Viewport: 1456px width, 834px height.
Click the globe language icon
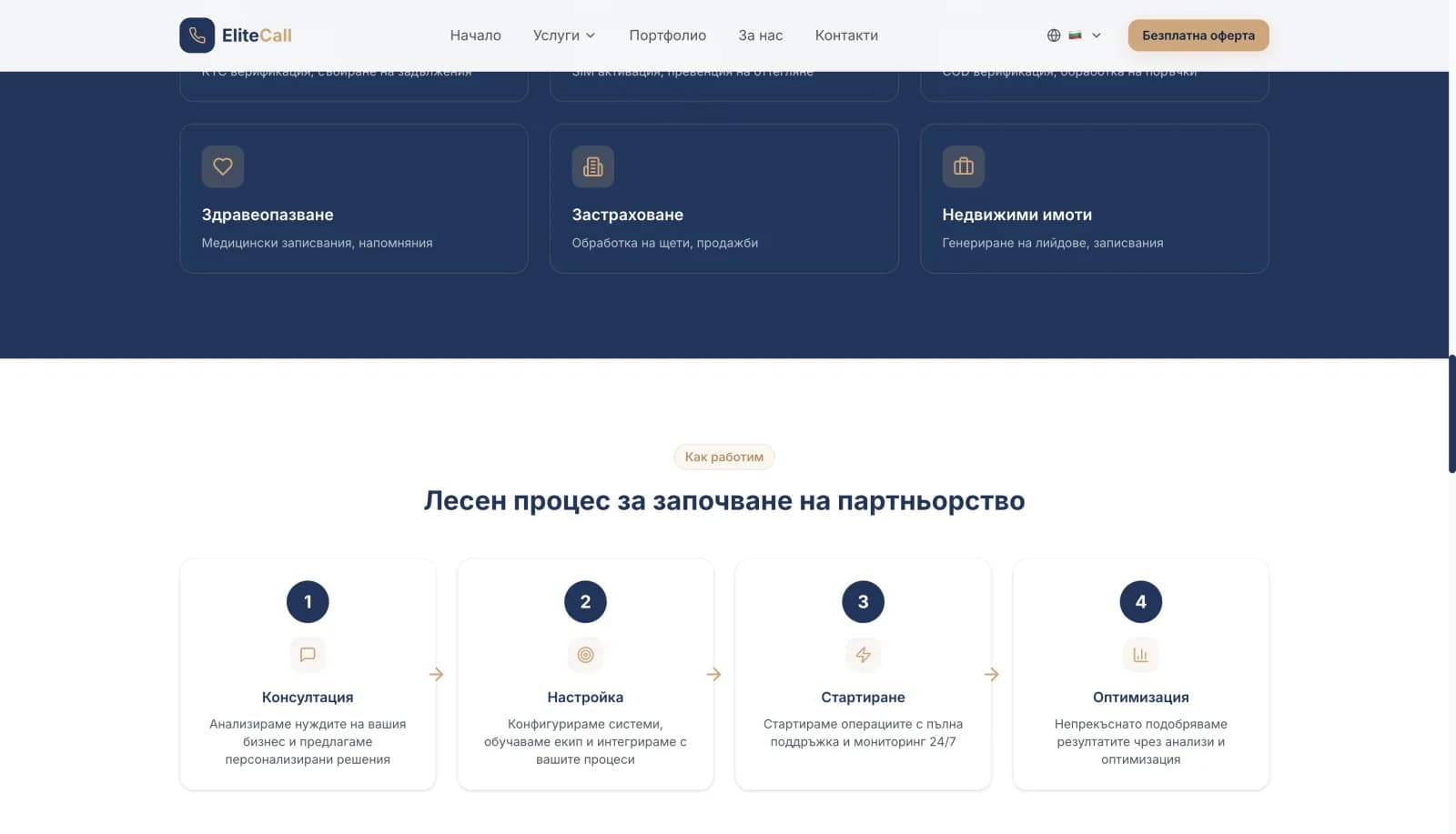coord(1054,35)
